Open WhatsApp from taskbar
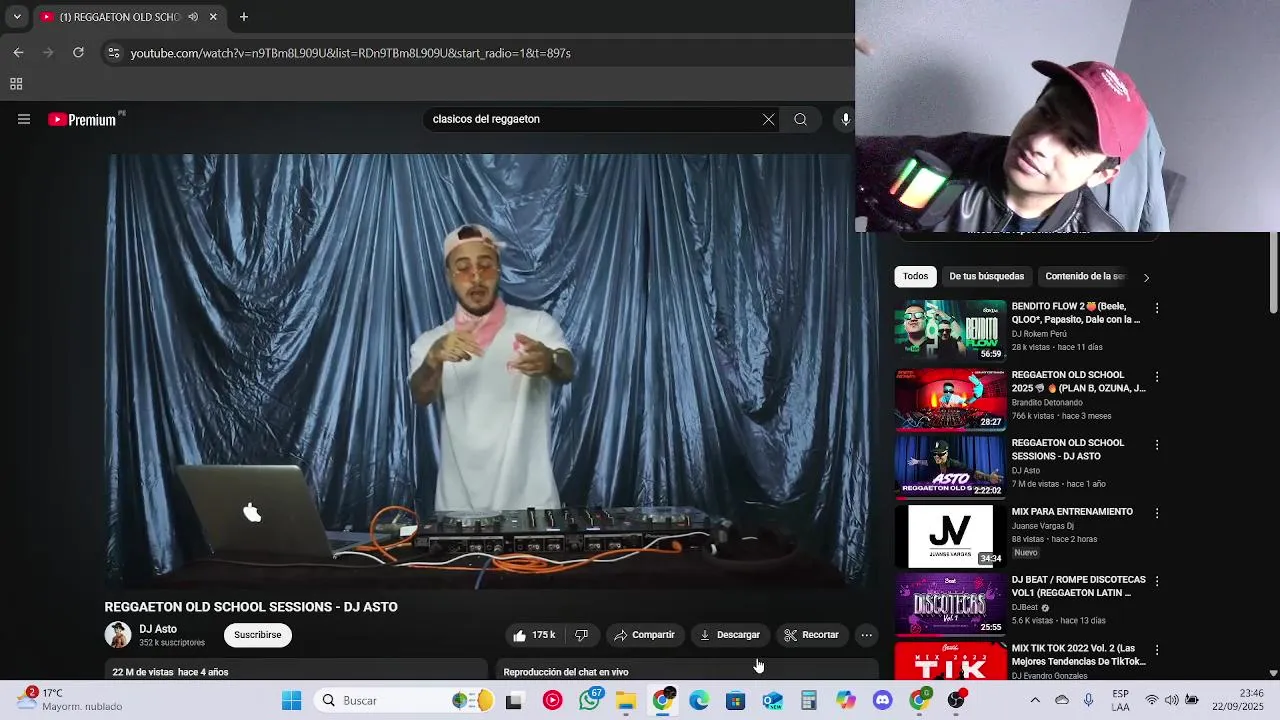1280x720 pixels. [x=589, y=701]
